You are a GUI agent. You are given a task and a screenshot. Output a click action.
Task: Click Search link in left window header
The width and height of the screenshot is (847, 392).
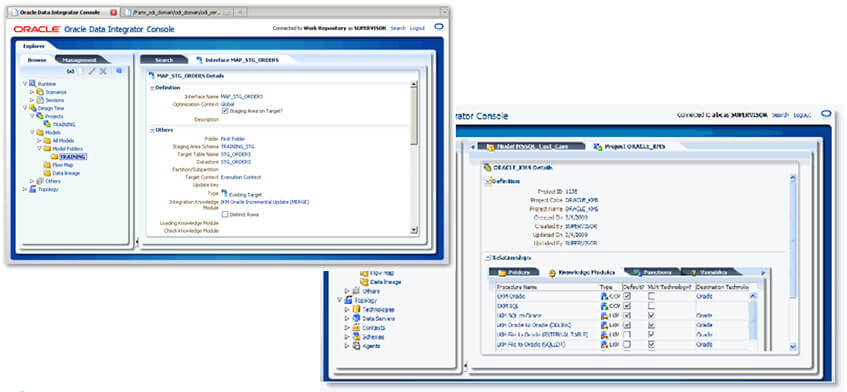point(398,28)
